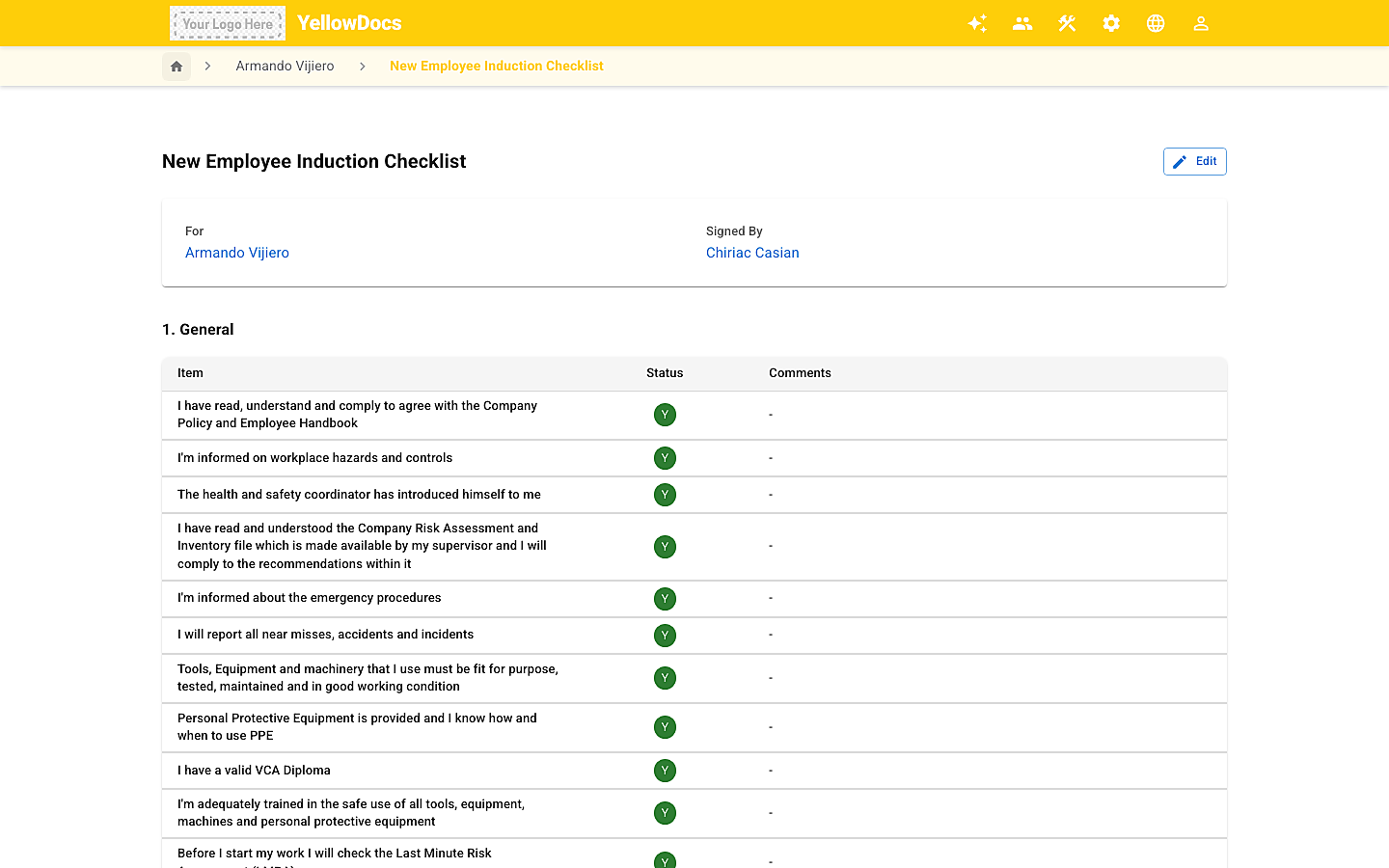Click Y status for Company Policy and Handbook
This screenshot has width=1389, height=868.
point(665,415)
